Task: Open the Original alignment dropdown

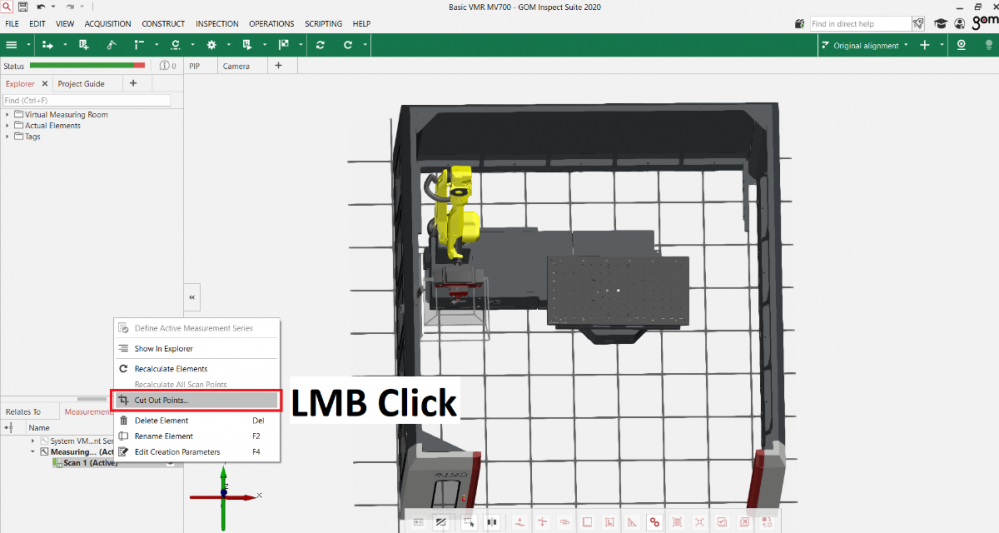Action: tap(865, 45)
